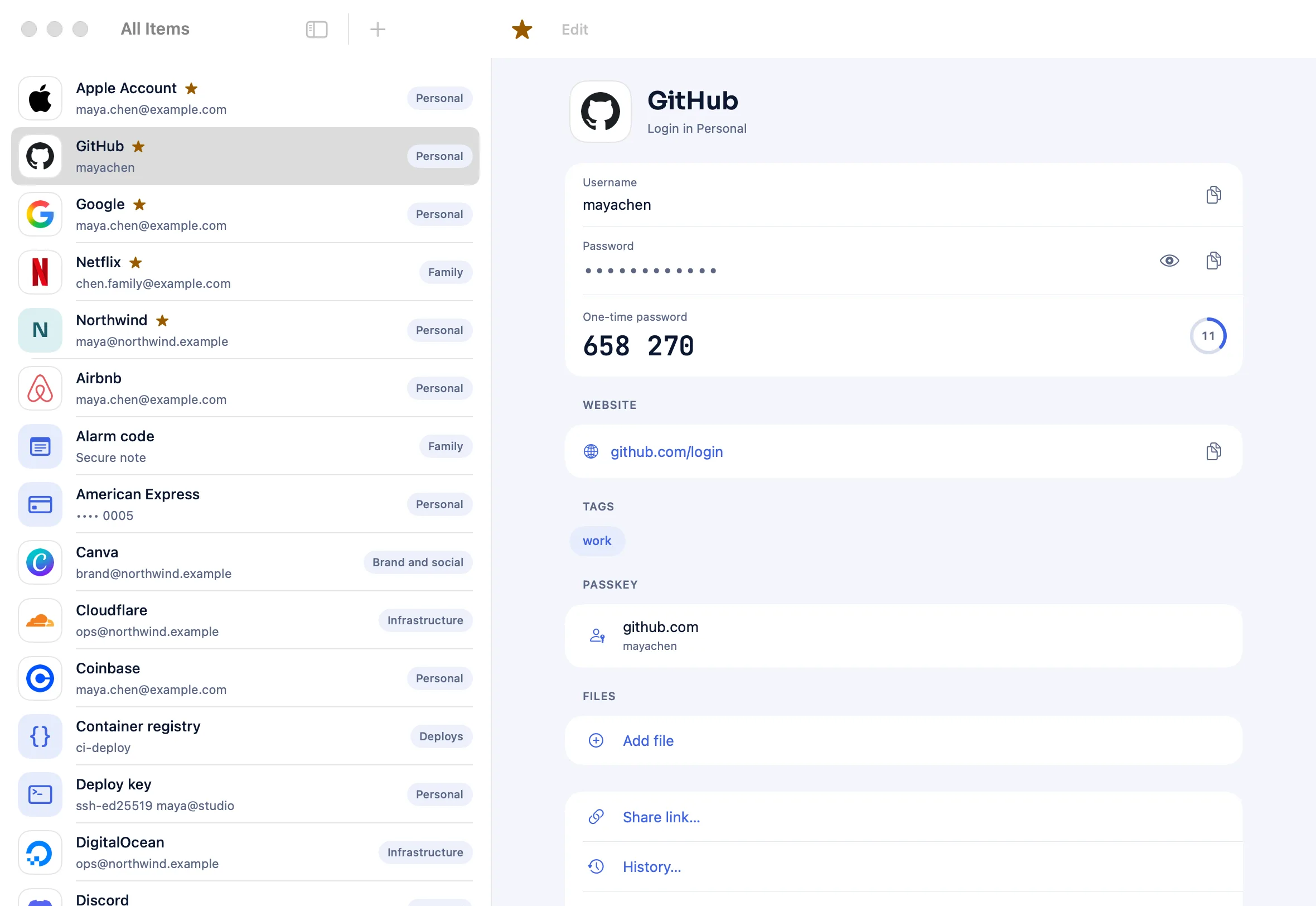Click the Brand and social vault badge
This screenshot has height=906, width=1316.
(418, 562)
